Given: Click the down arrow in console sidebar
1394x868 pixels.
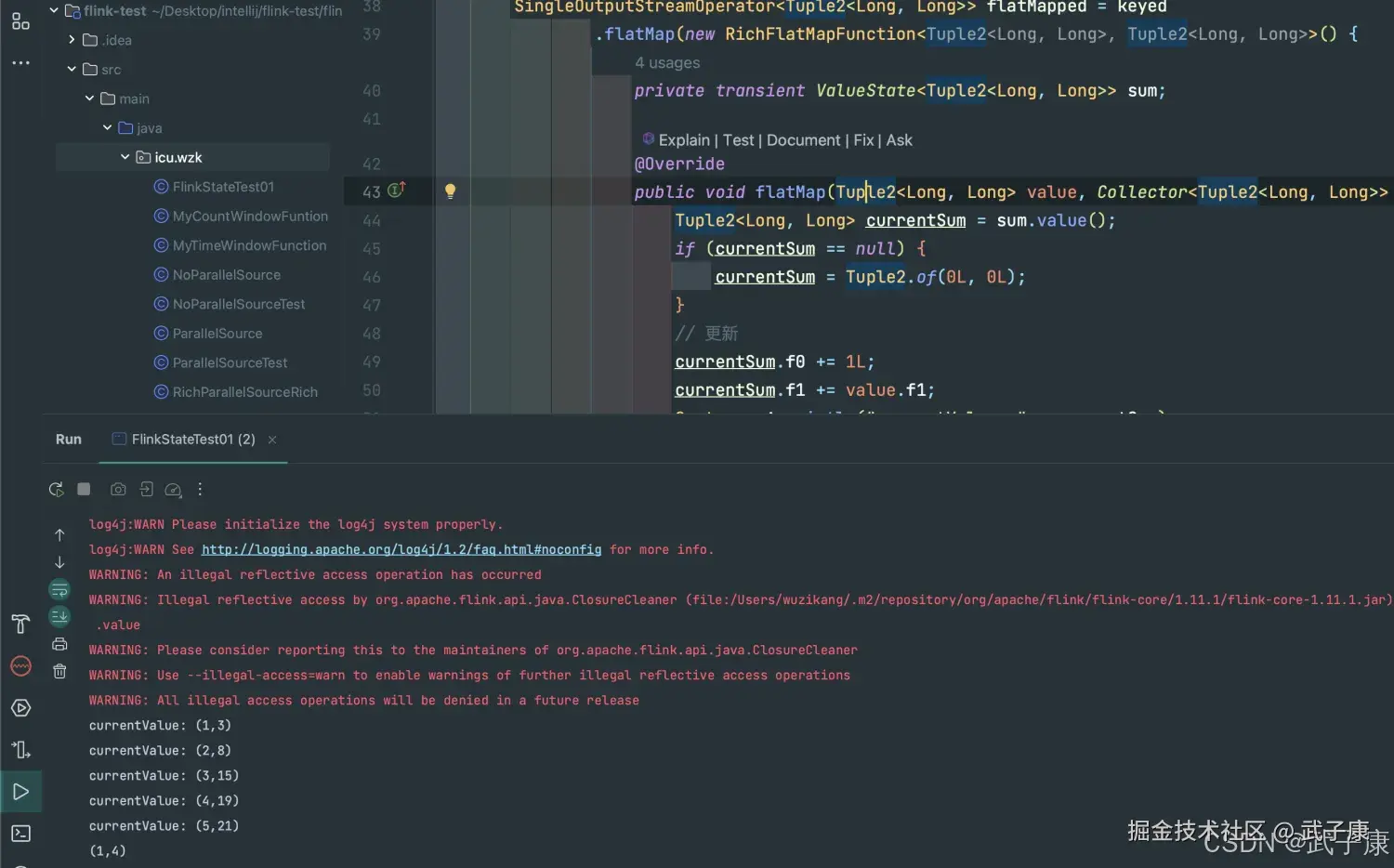Looking at the screenshot, I should pyautogui.click(x=59, y=562).
